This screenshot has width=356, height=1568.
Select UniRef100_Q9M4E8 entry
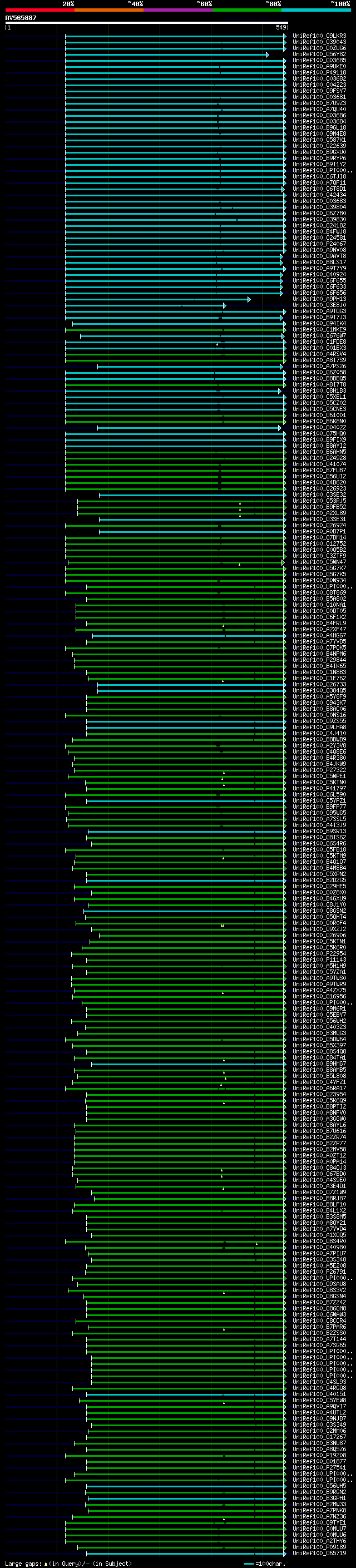[x=319, y=134]
